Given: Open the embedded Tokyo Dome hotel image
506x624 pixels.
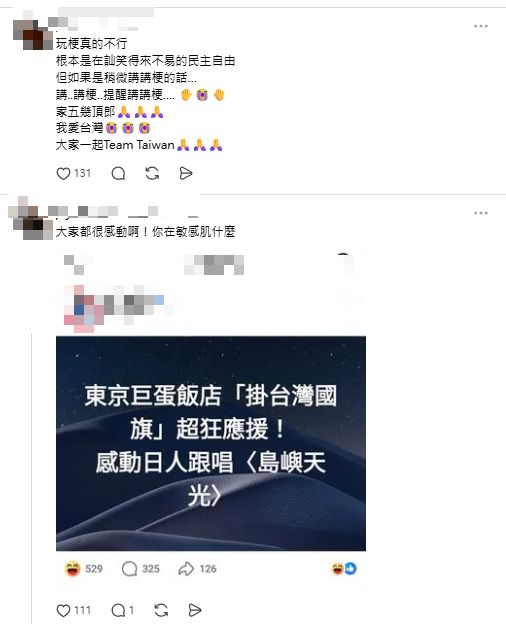Looking at the screenshot, I should [211, 443].
